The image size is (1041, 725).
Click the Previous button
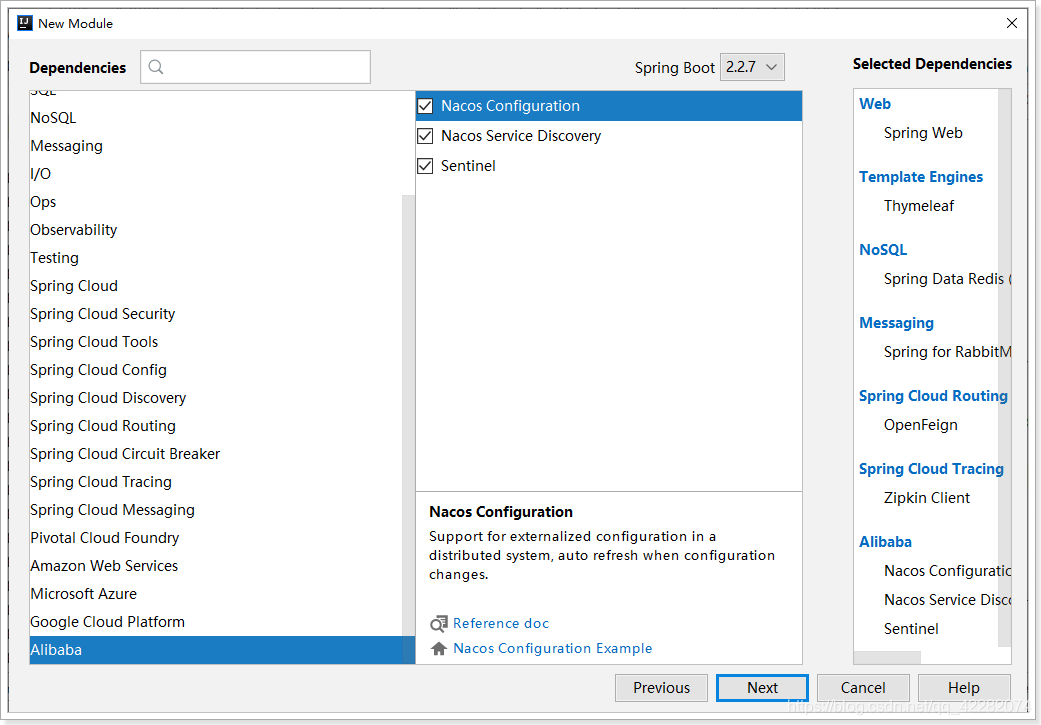[661, 688]
